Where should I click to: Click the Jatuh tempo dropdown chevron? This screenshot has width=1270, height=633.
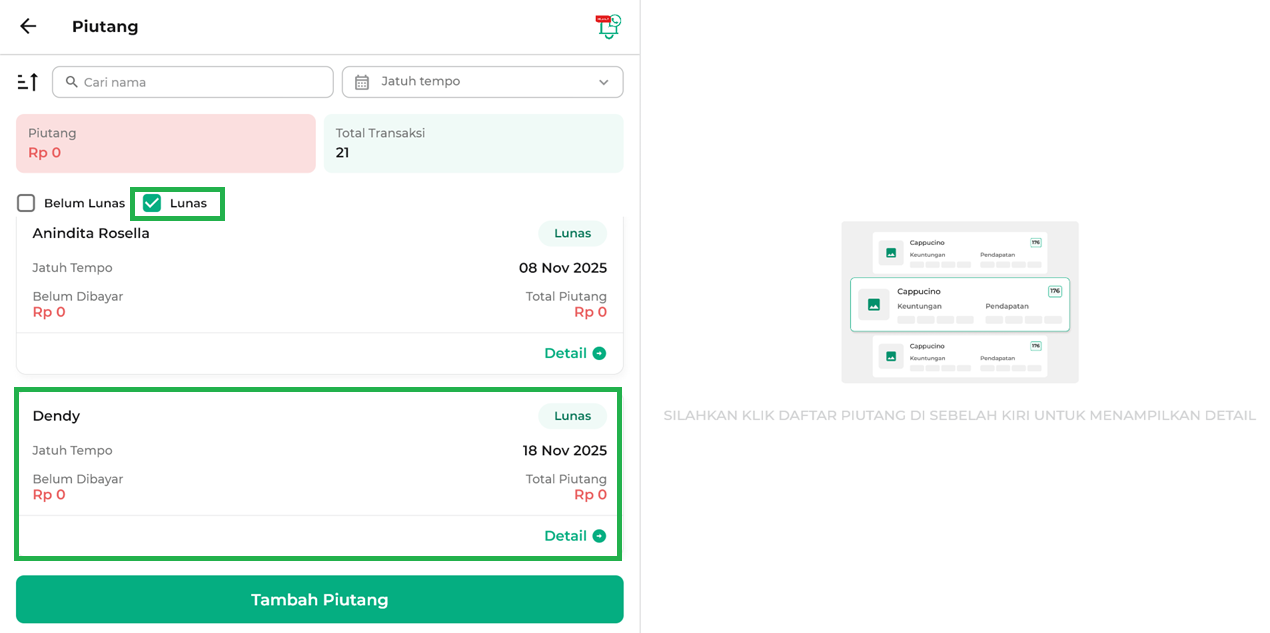pos(603,82)
